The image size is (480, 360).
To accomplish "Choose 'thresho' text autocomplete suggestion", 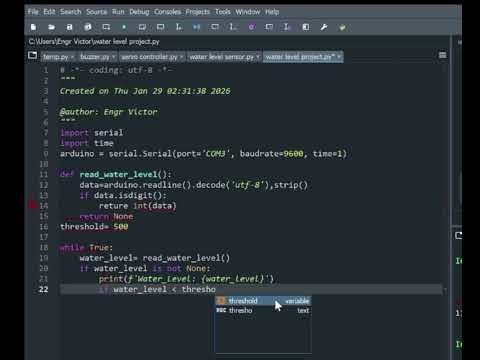I will tap(263, 311).
